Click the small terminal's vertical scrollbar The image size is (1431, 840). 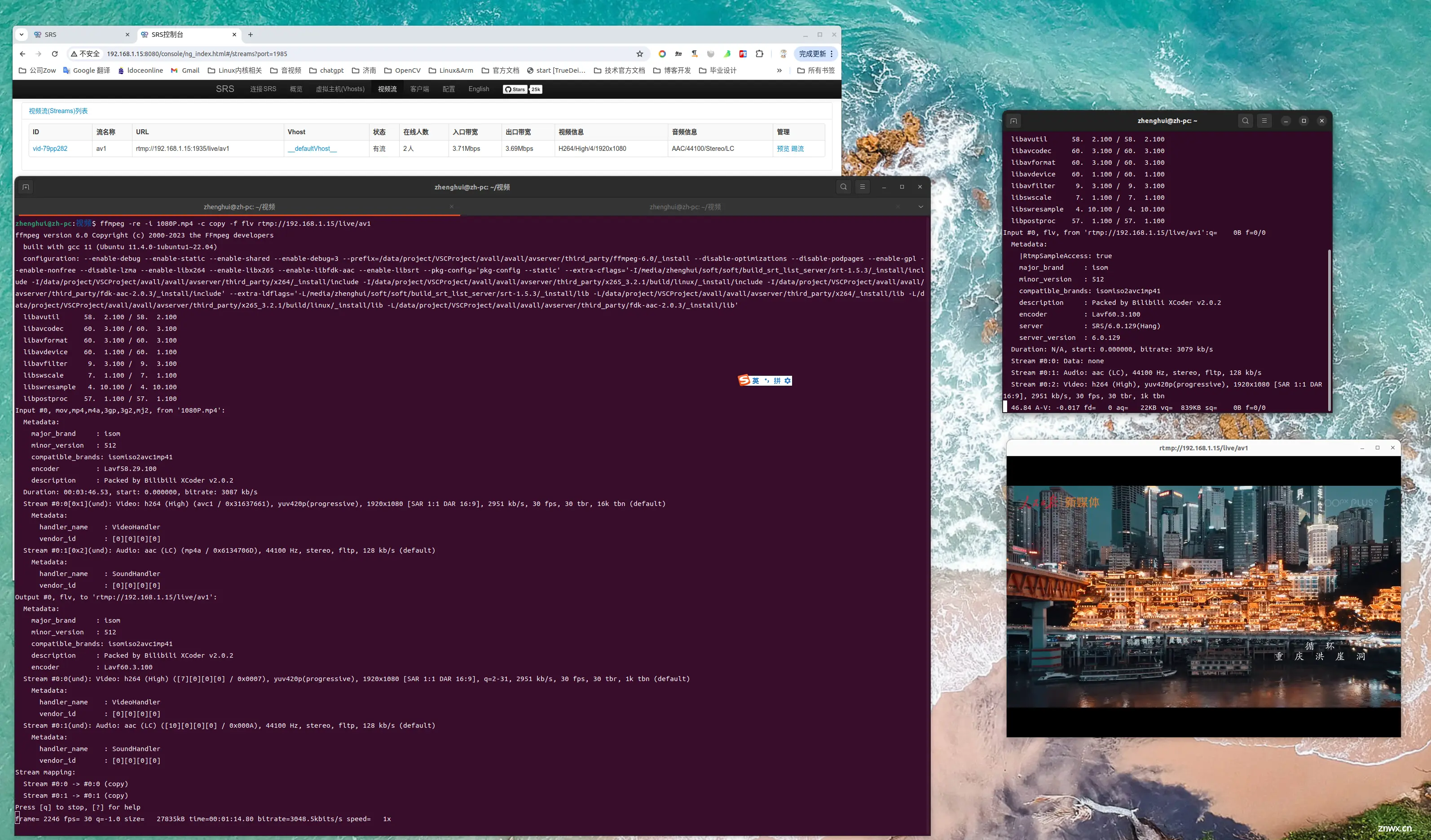coord(1330,330)
